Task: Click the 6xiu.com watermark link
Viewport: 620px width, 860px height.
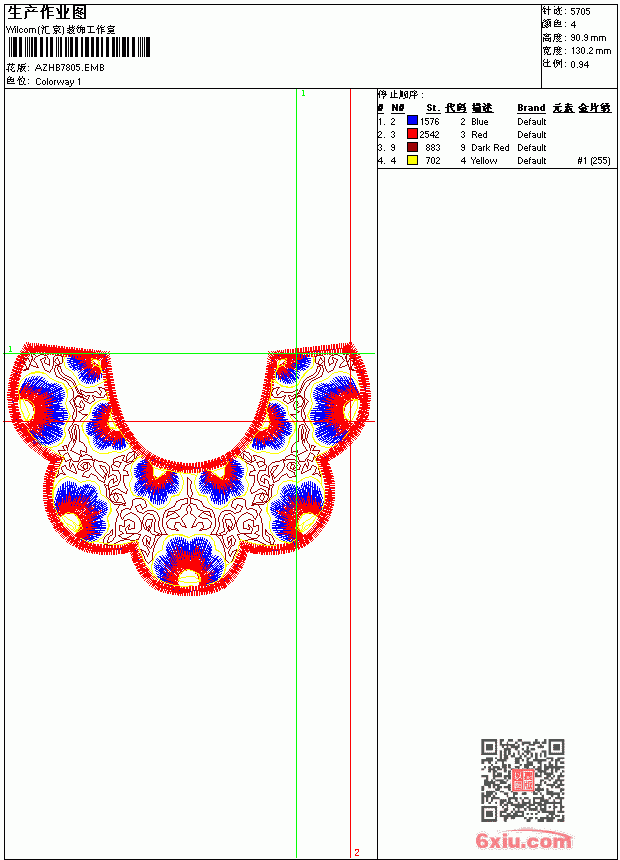Action: pyautogui.click(x=523, y=841)
